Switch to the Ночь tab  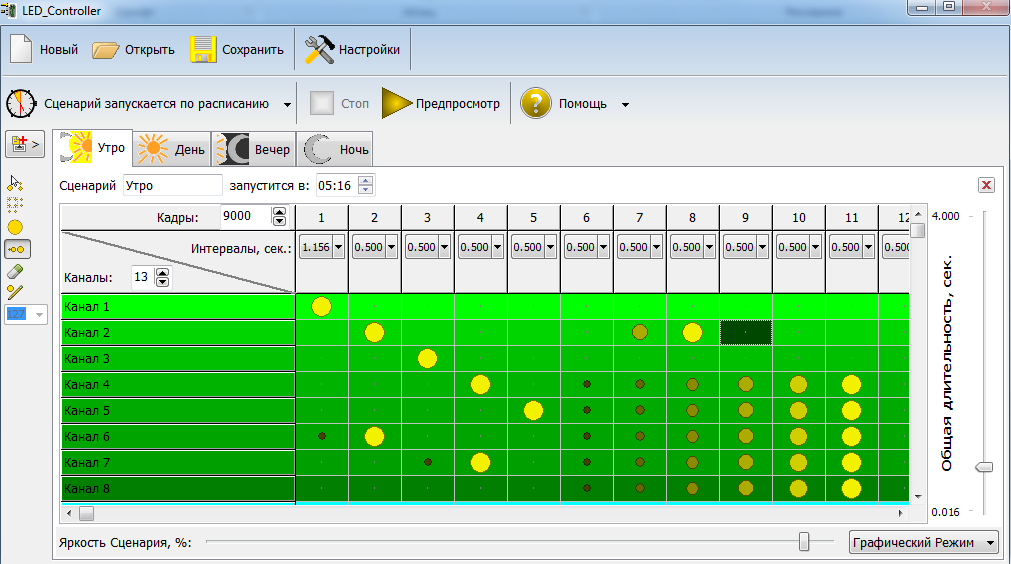coord(335,150)
